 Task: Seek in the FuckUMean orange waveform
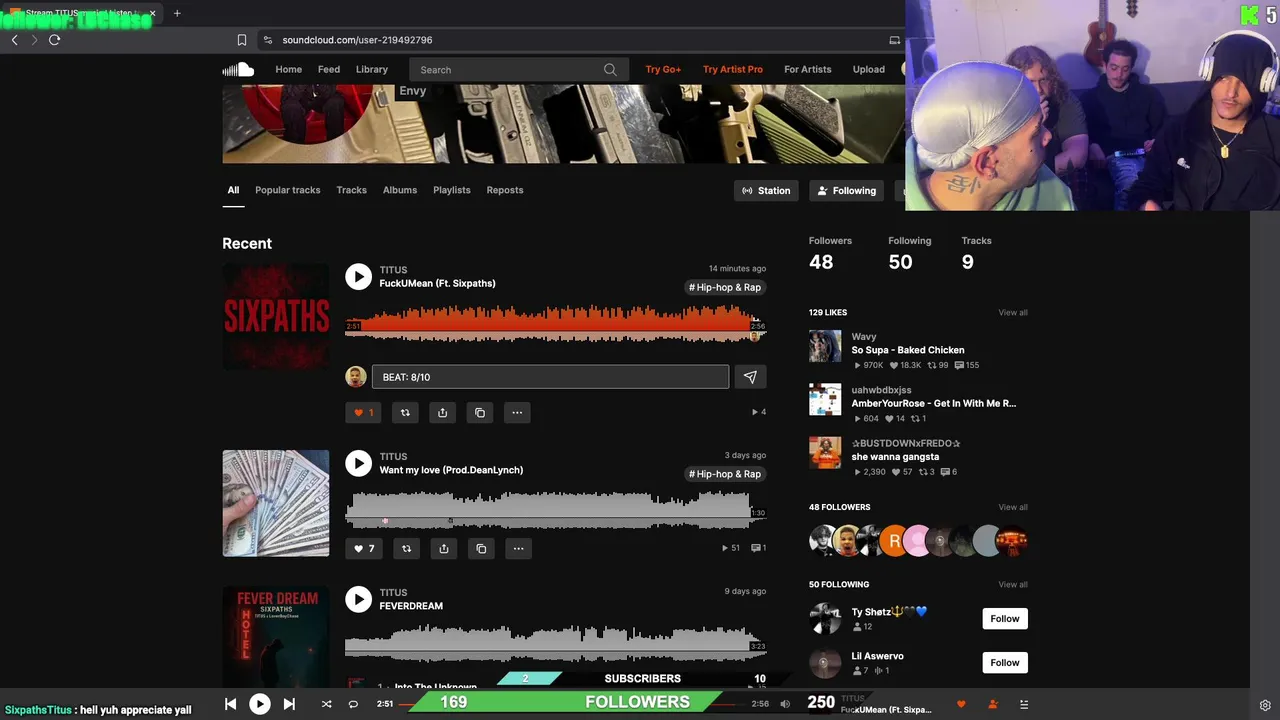pyautogui.click(x=555, y=323)
